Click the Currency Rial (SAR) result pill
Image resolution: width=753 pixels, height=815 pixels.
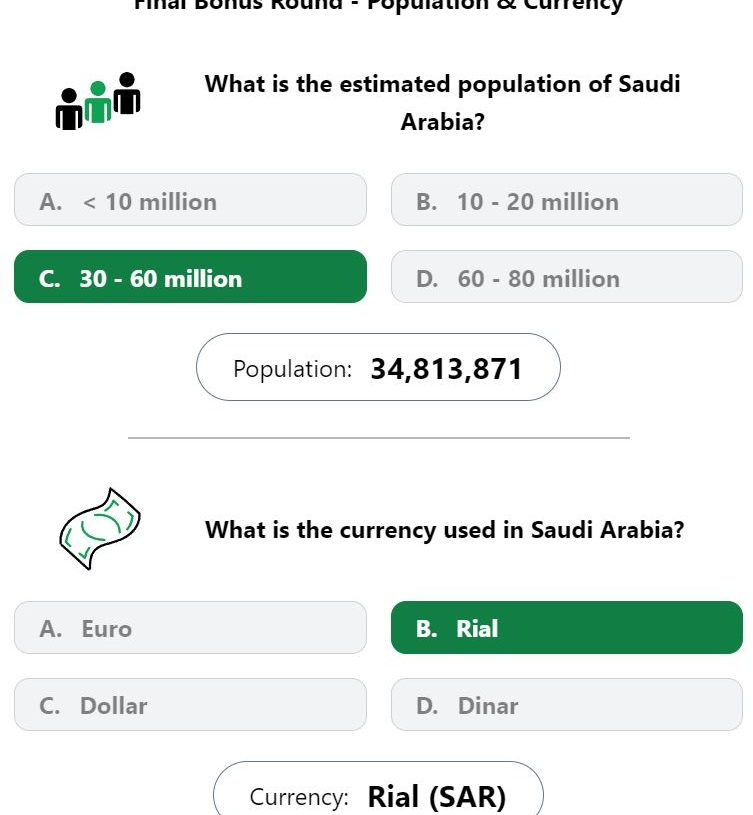tap(378, 788)
